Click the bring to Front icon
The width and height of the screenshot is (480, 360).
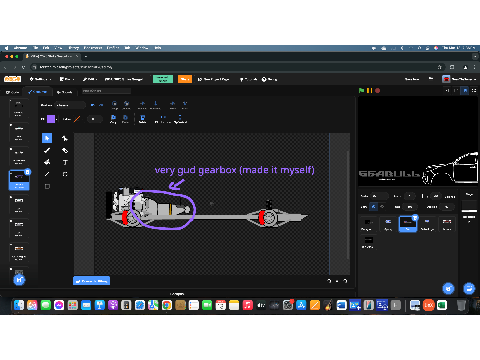tap(173, 105)
